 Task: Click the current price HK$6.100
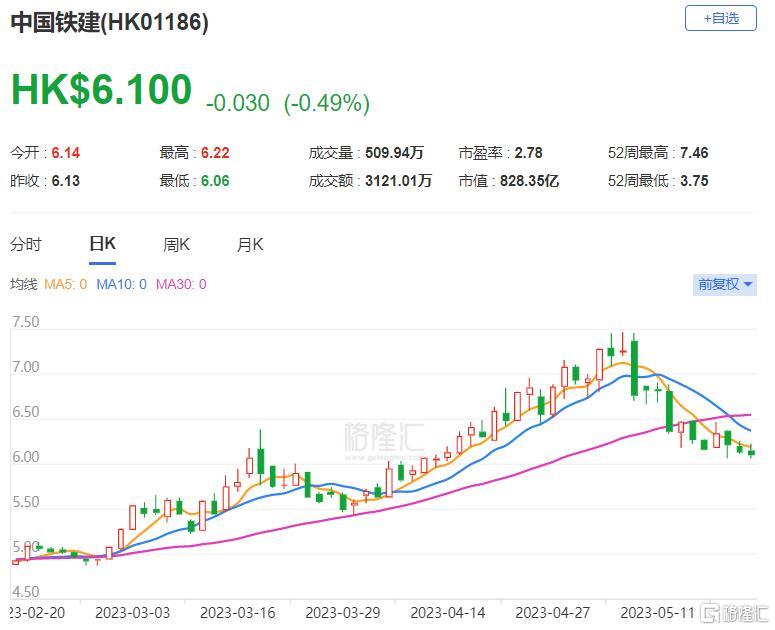tap(101, 89)
